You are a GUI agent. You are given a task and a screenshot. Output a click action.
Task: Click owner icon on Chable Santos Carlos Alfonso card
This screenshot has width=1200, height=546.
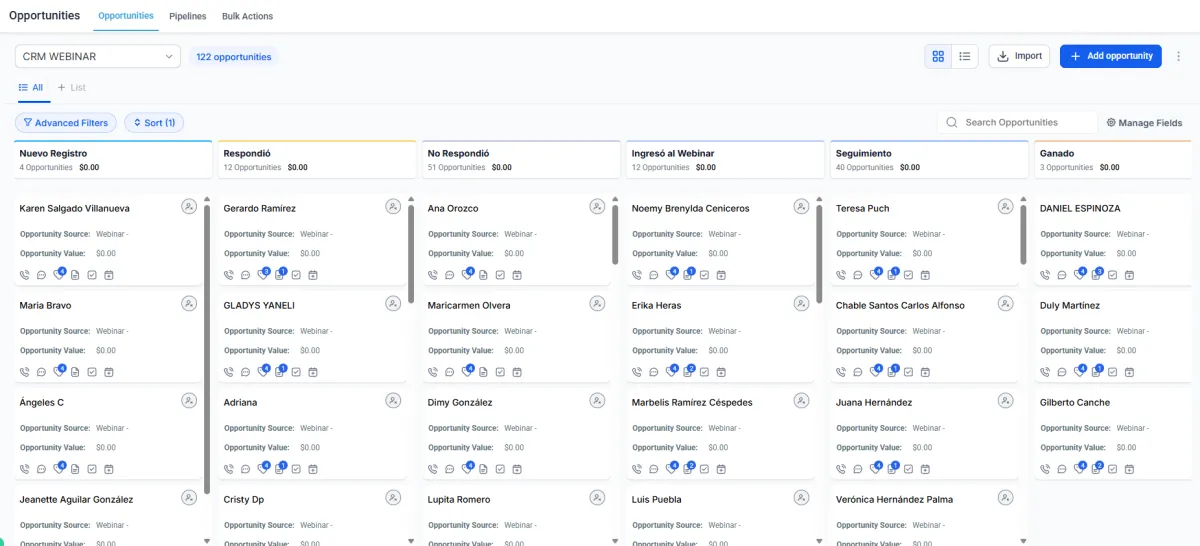click(1005, 304)
